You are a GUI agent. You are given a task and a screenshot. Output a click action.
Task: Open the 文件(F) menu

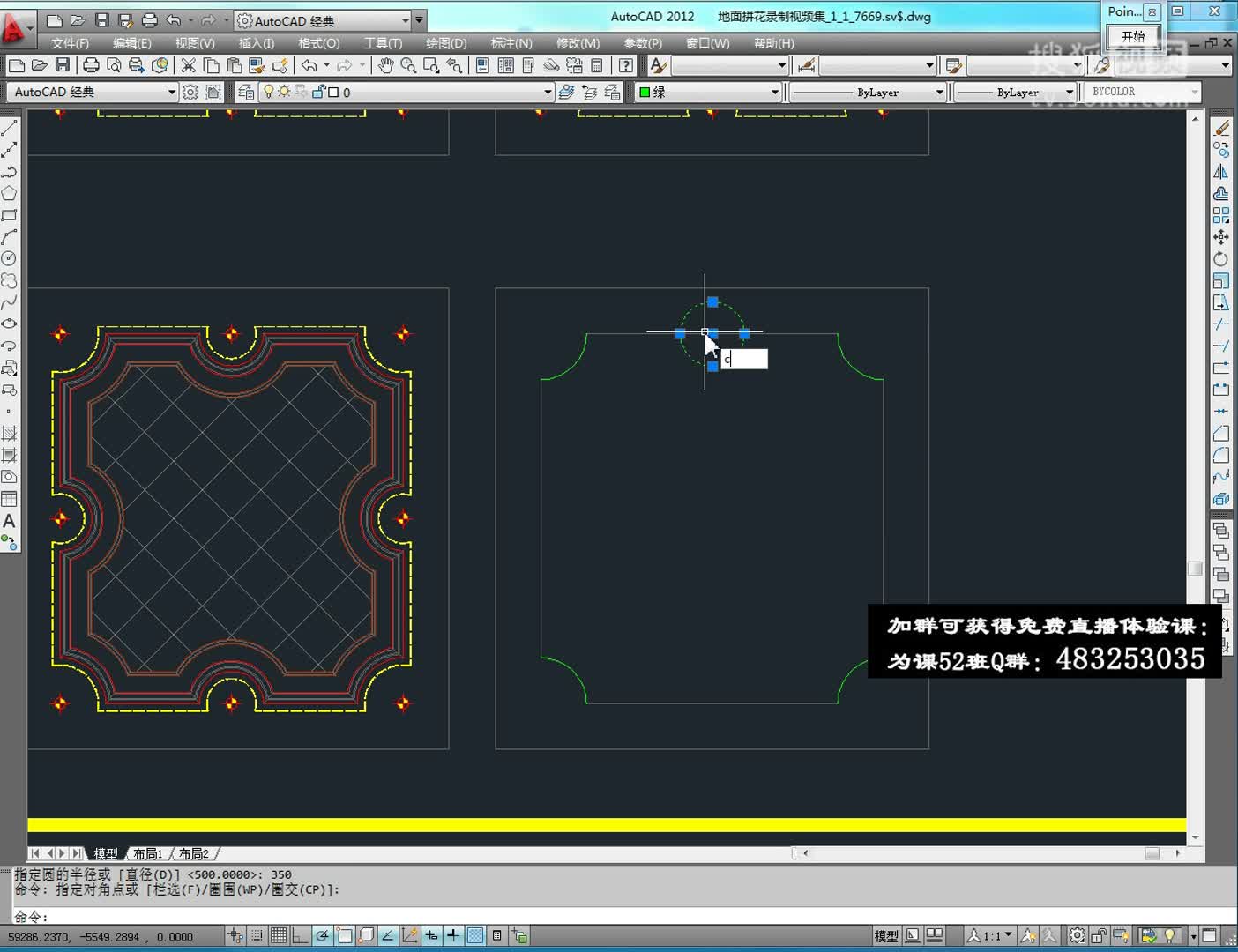[71, 43]
